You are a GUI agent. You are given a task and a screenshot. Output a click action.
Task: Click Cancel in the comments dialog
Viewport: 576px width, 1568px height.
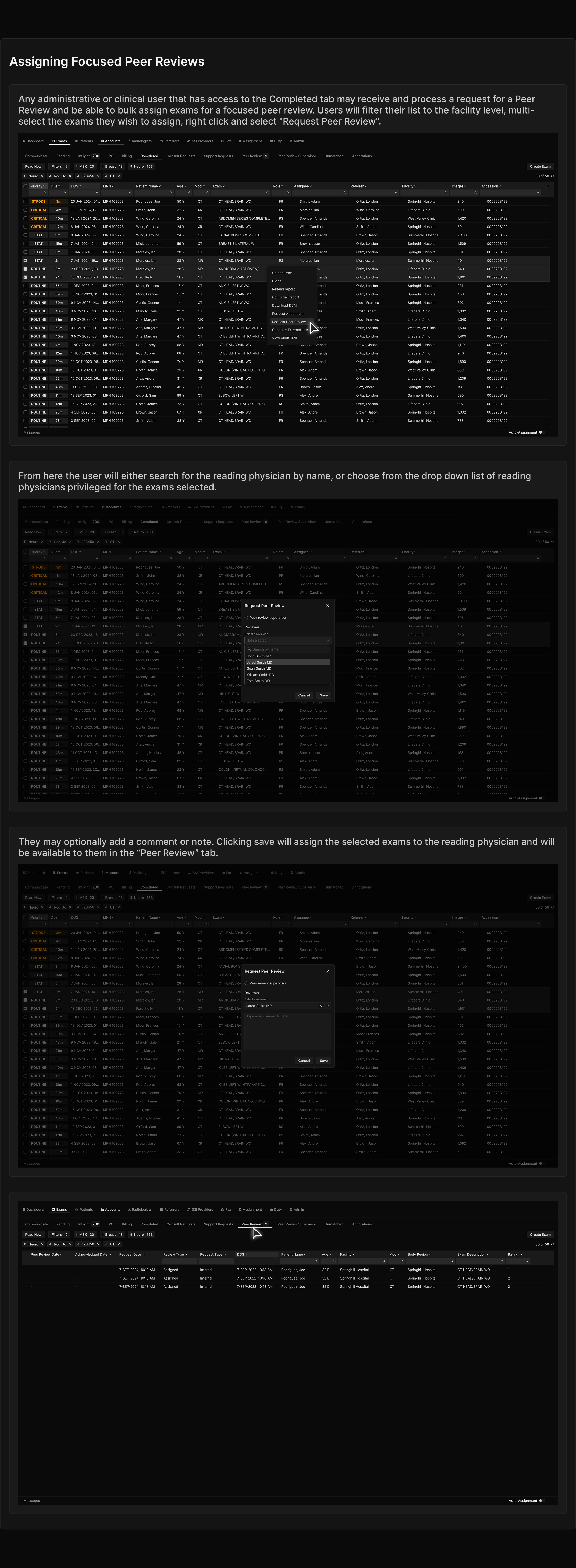click(x=304, y=1060)
